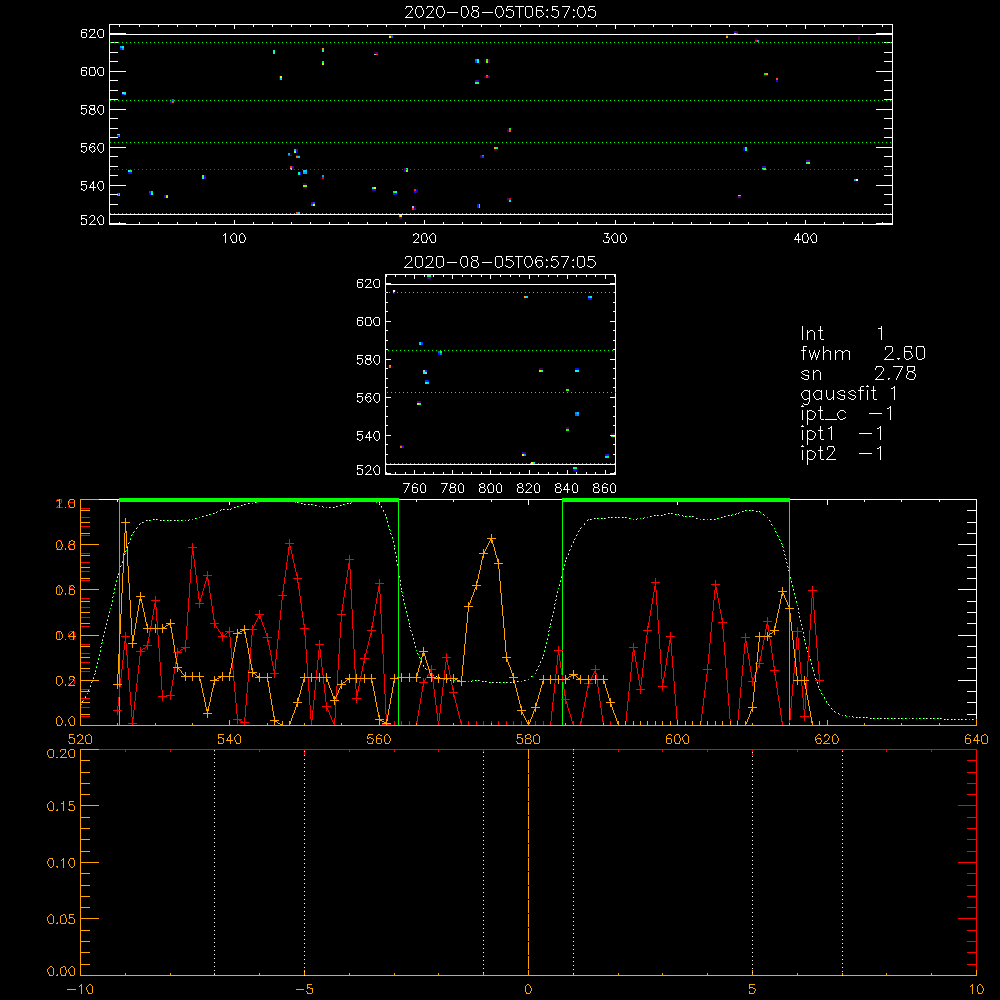Viewport: 1000px width, 1000px height.
Task: Click x-axis label 760 on the small middle plot
Action: (415, 489)
